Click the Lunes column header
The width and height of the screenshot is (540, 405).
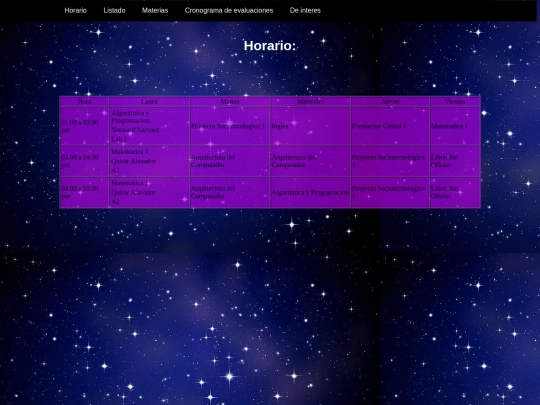tap(149, 102)
